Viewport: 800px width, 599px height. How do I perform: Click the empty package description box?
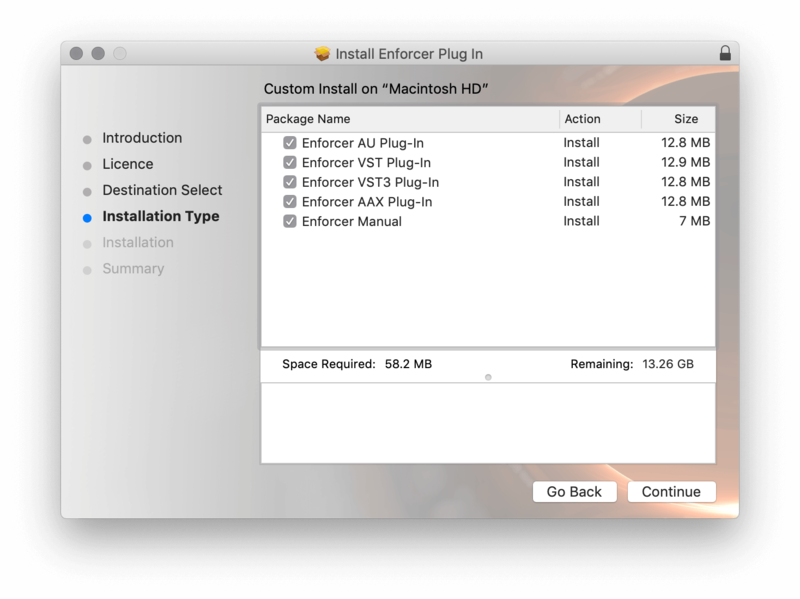[x=488, y=422]
